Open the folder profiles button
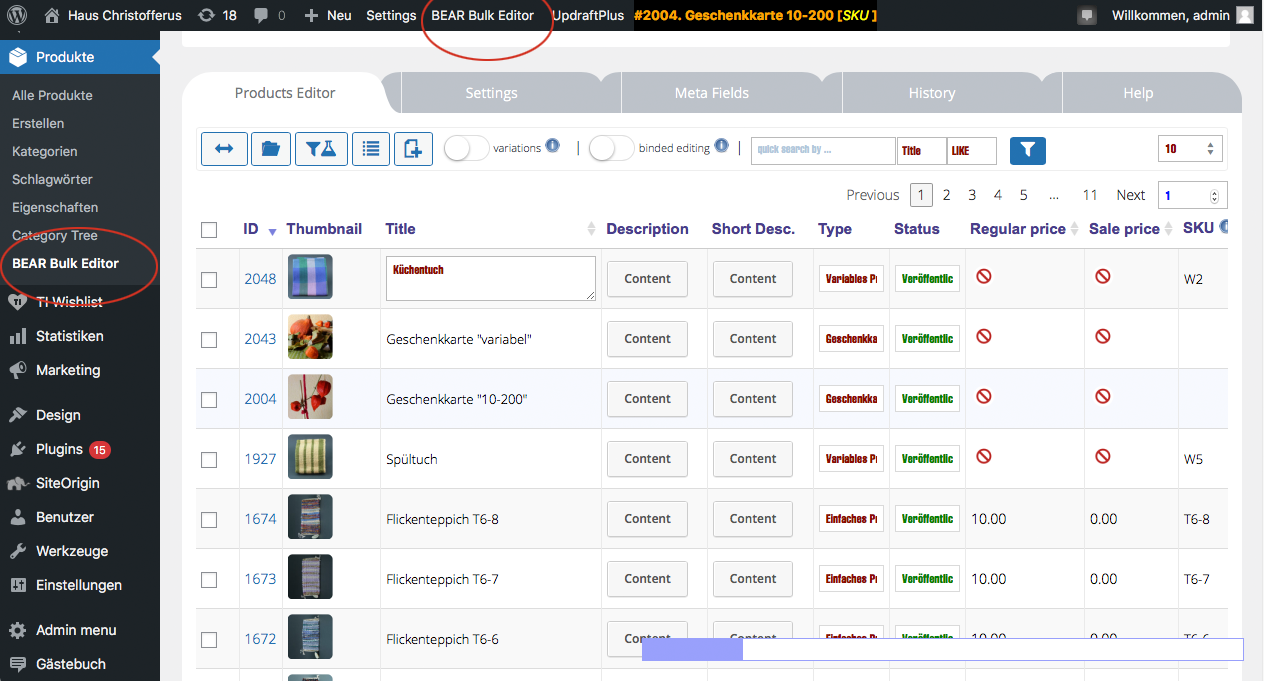The image size is (1264, 681). coord(271,149)
